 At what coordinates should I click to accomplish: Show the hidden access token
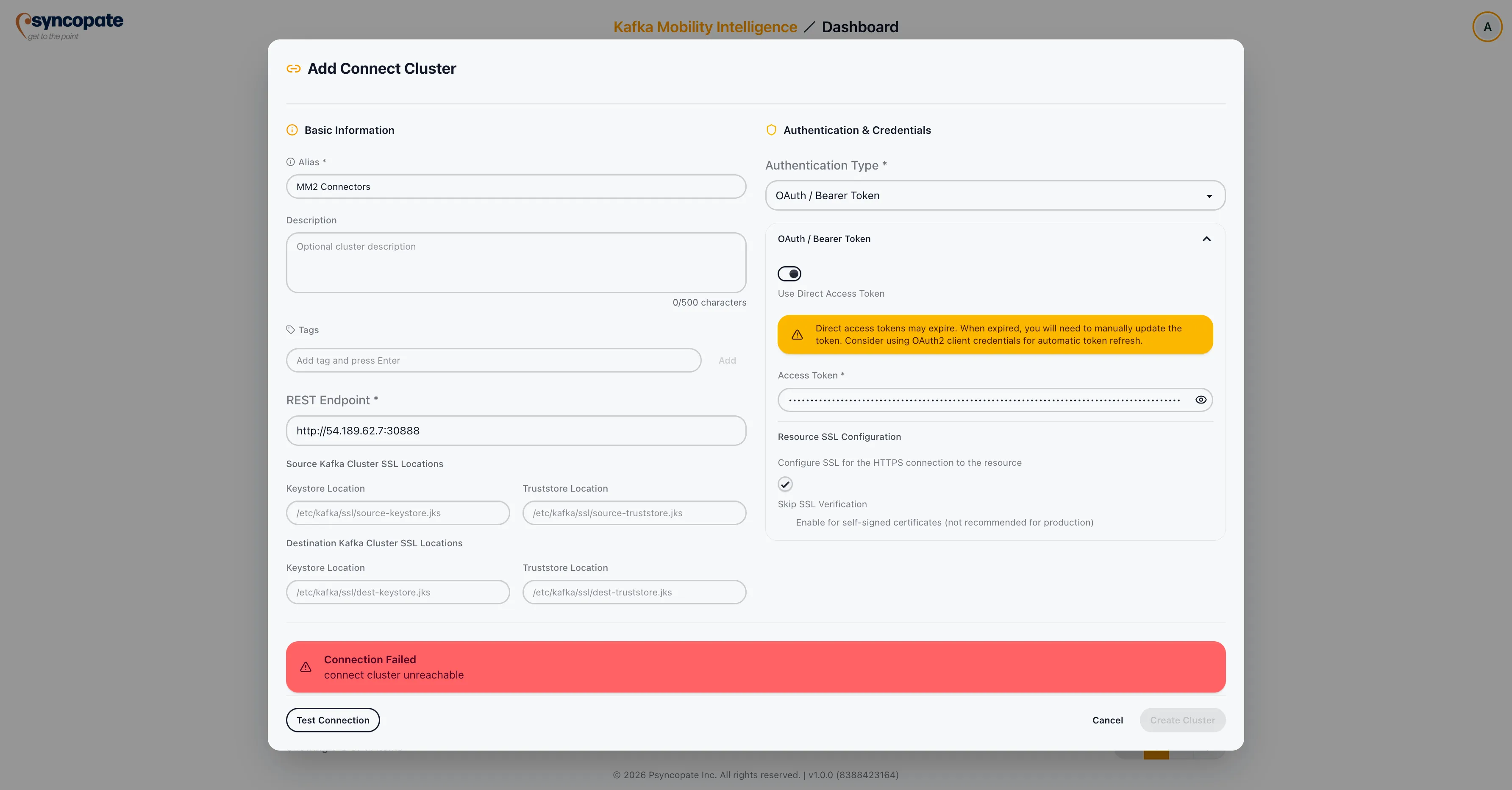(x=1201, y=400)
